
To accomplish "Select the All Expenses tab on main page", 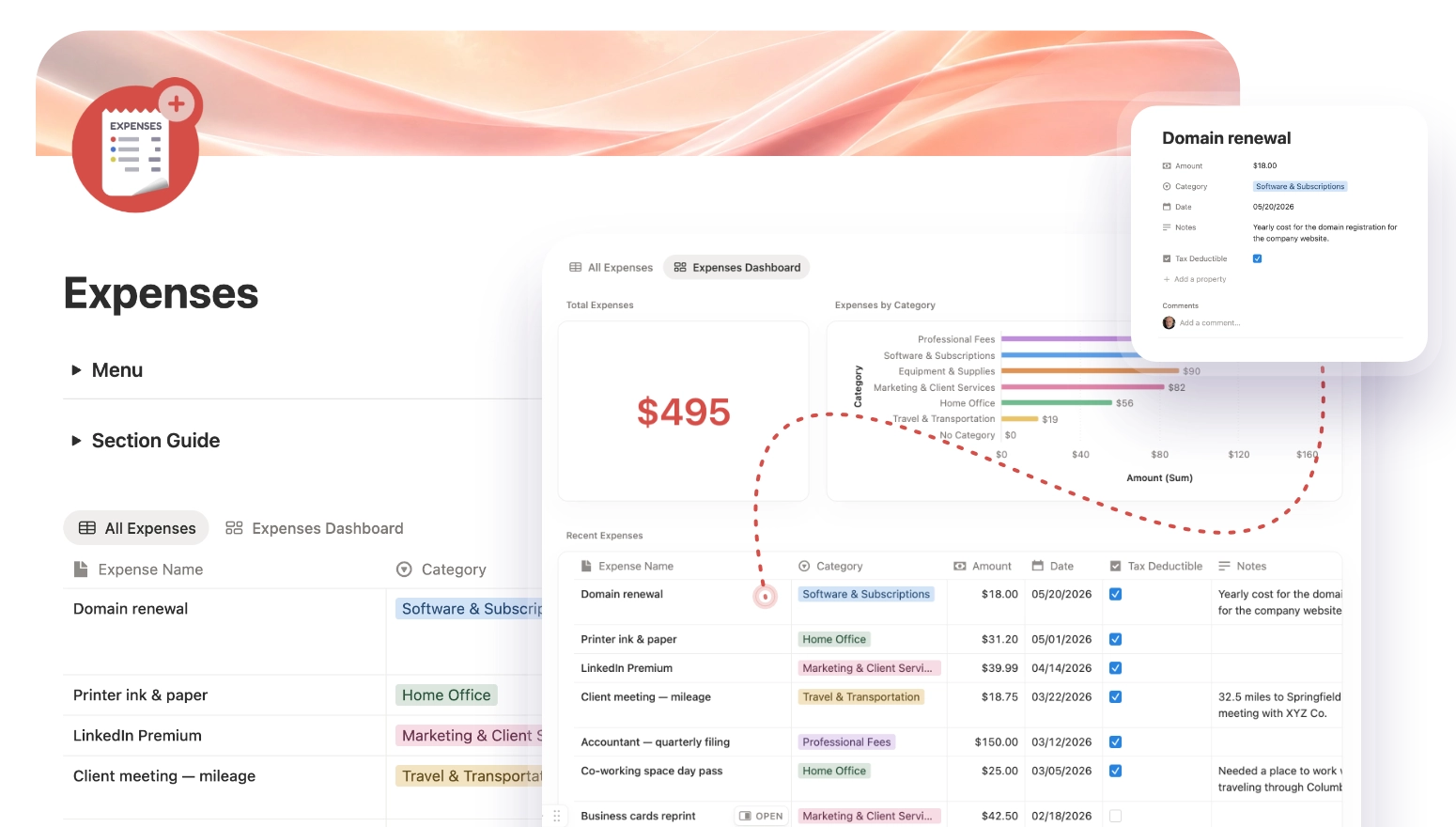I will (136, 528).
